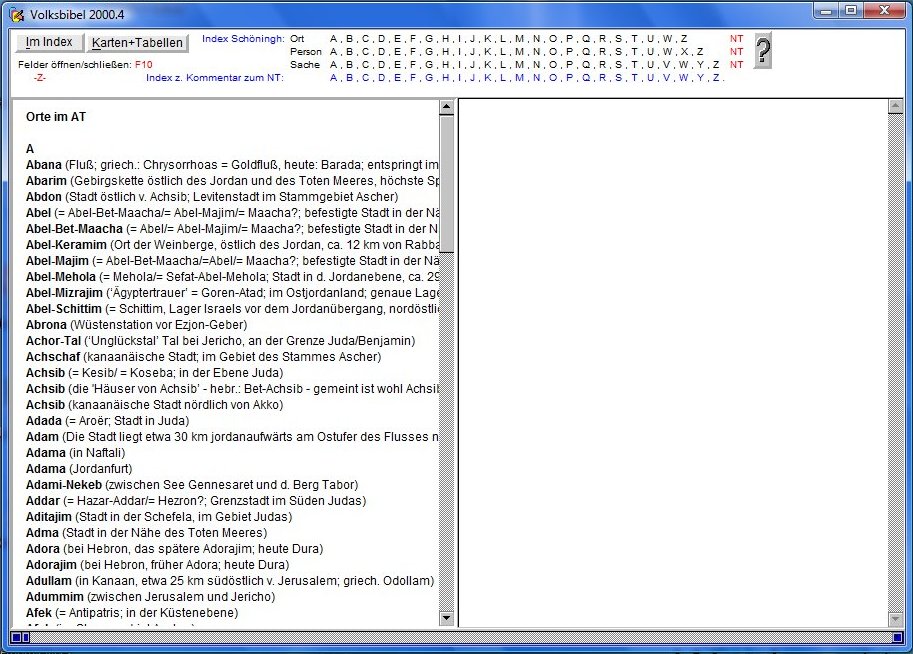Open letter A in the Ort index row
Screen dimensions: 913x654
click(x=333, y=38)
